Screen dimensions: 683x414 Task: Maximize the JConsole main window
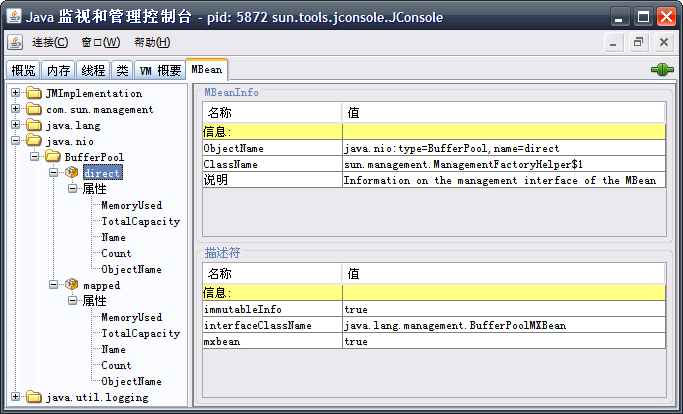tap(643, 17)
